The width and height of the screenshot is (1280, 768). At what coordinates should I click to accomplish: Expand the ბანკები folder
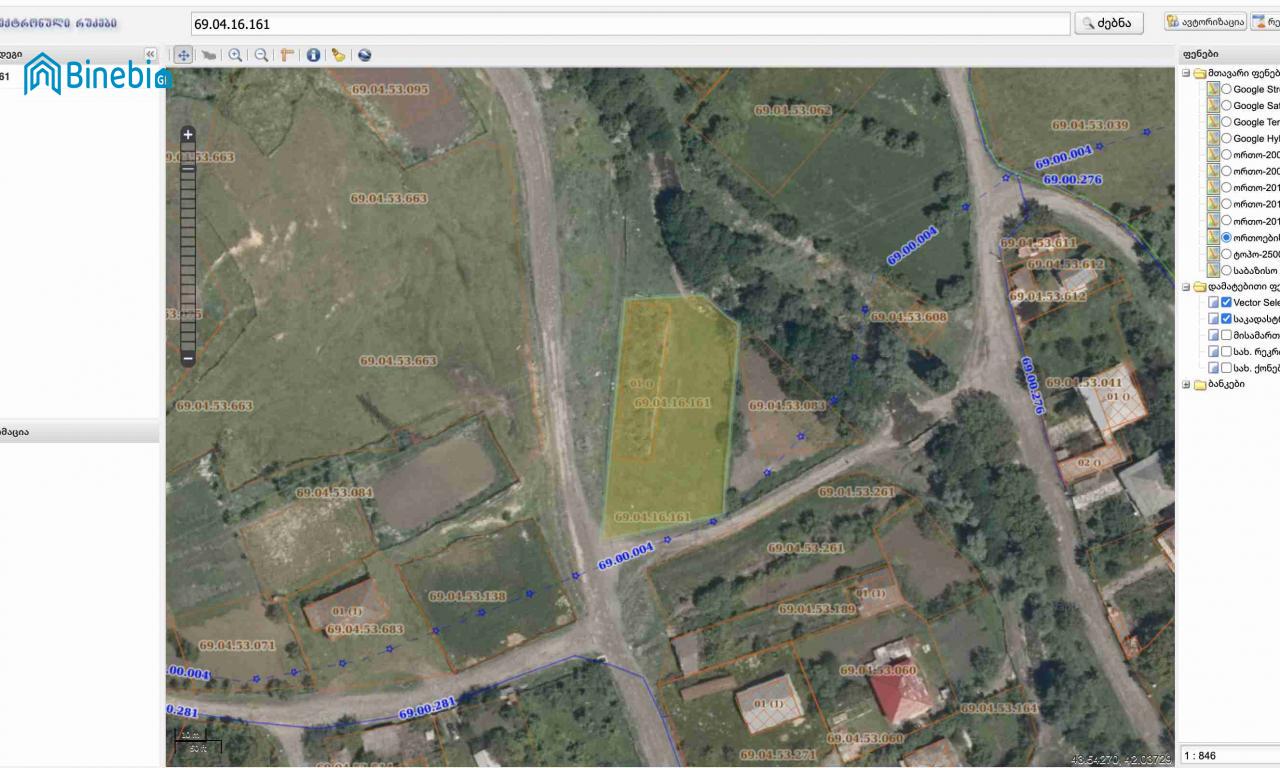click(1186, 384)
